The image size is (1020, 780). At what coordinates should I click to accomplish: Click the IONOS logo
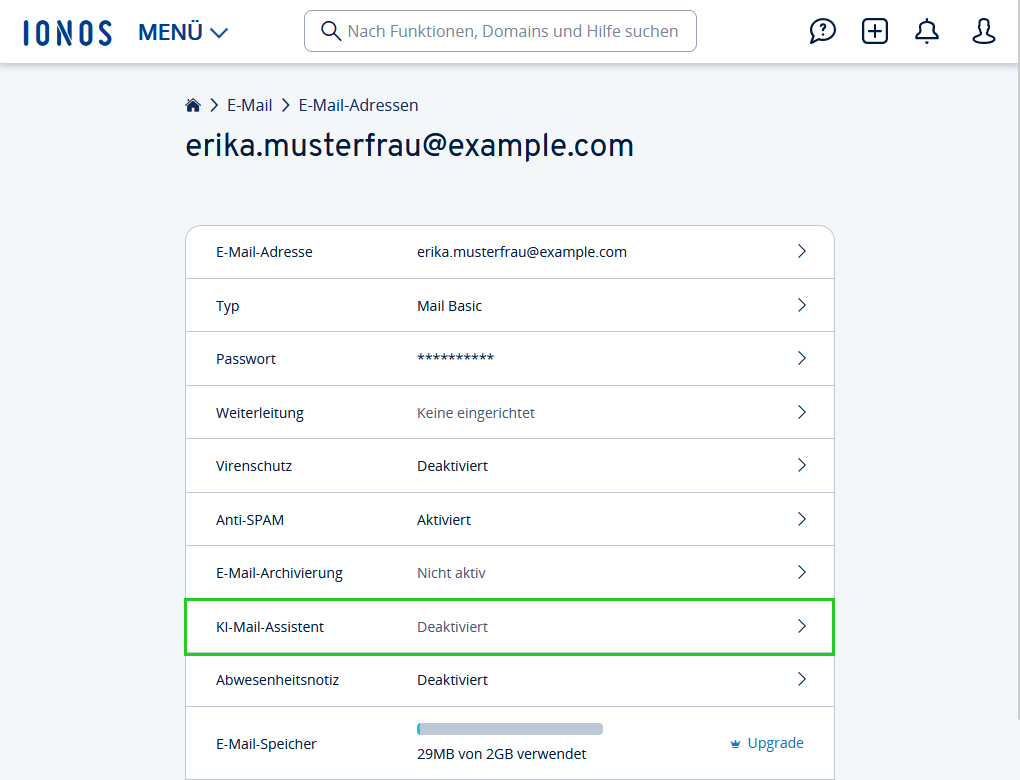(x=68, y=33)
